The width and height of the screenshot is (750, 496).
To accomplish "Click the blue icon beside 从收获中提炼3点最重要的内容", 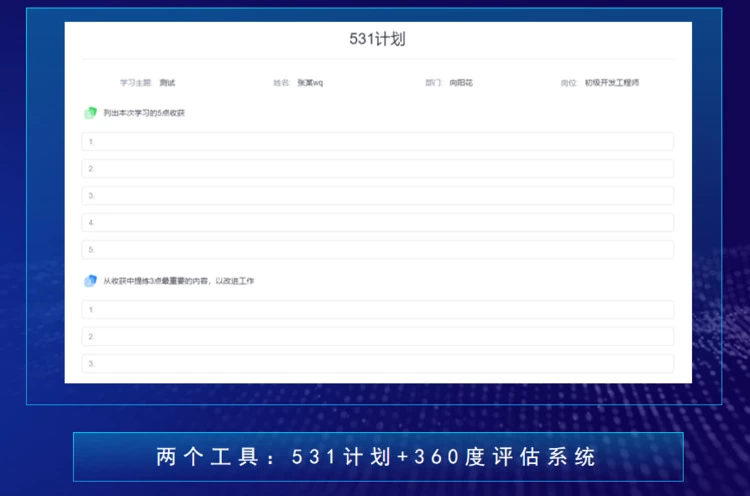I will pyautogui.click(x=90, y=281).
